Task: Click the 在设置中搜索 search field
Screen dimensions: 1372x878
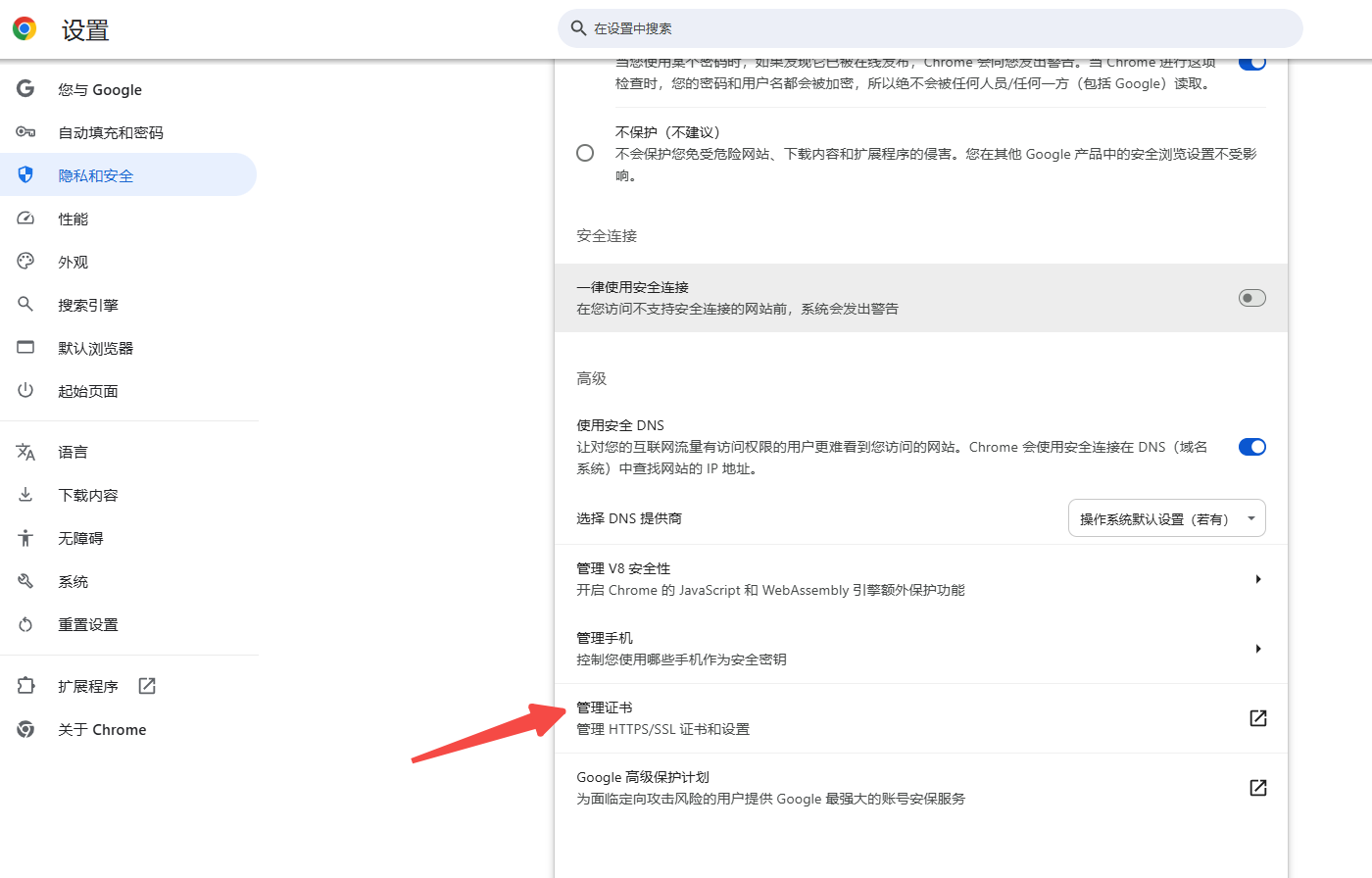Action: tap(930, 28)
